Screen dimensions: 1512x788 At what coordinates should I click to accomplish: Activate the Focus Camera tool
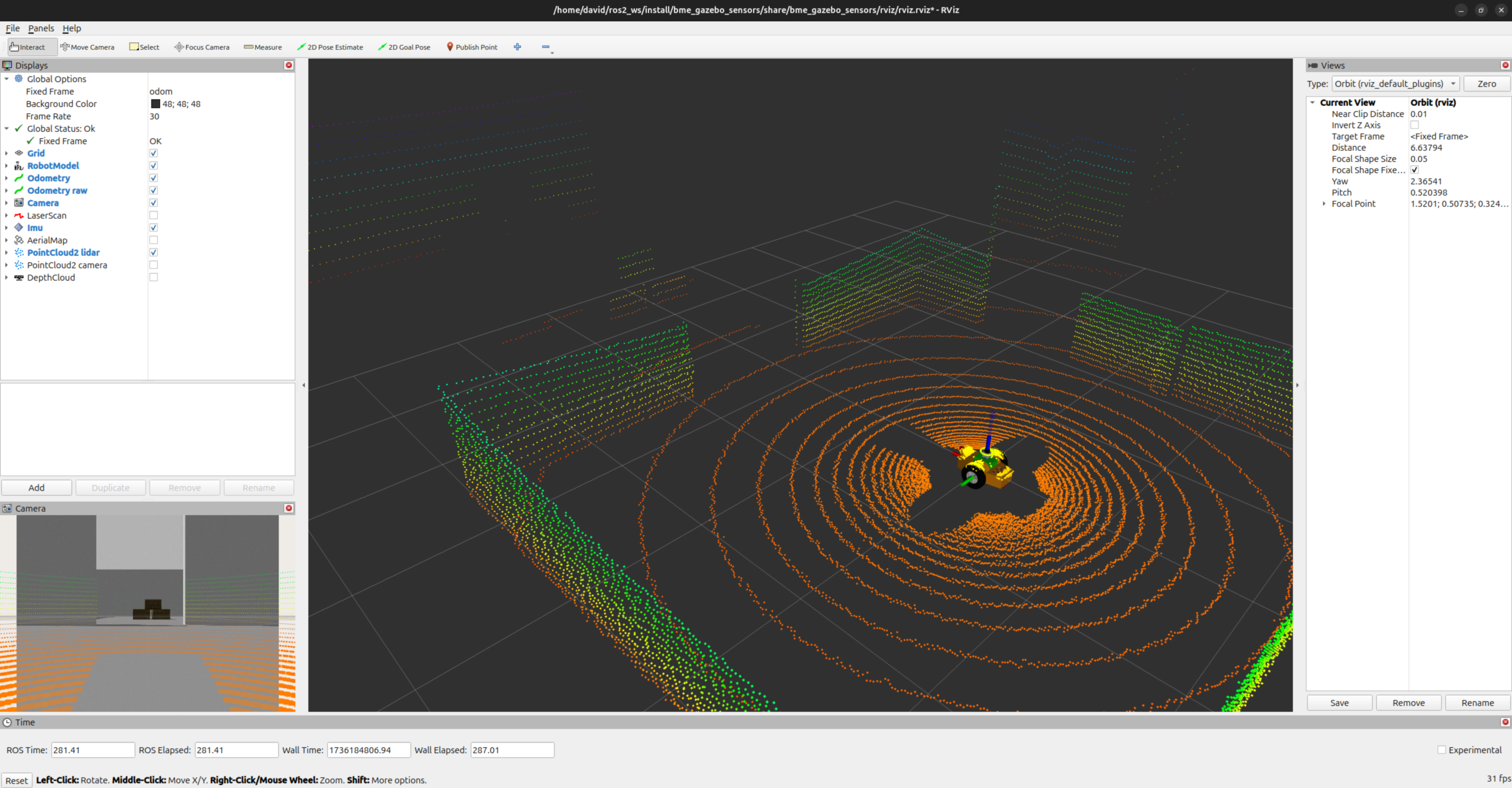pyautogui.click(x=202, y=47)
